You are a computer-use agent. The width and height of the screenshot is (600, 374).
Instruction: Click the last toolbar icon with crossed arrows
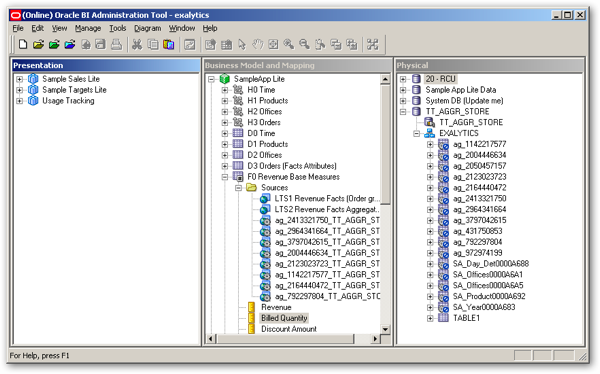point(372,44)
